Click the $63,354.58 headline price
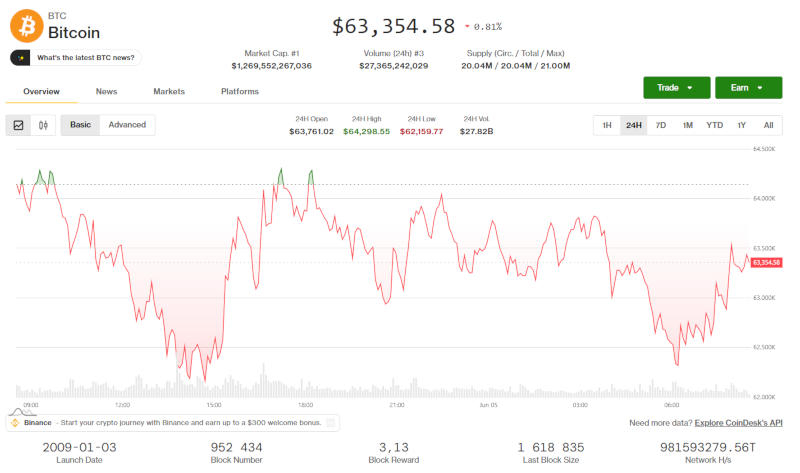The width and height of the screenshot is (800, 473). tap(393, 27)
